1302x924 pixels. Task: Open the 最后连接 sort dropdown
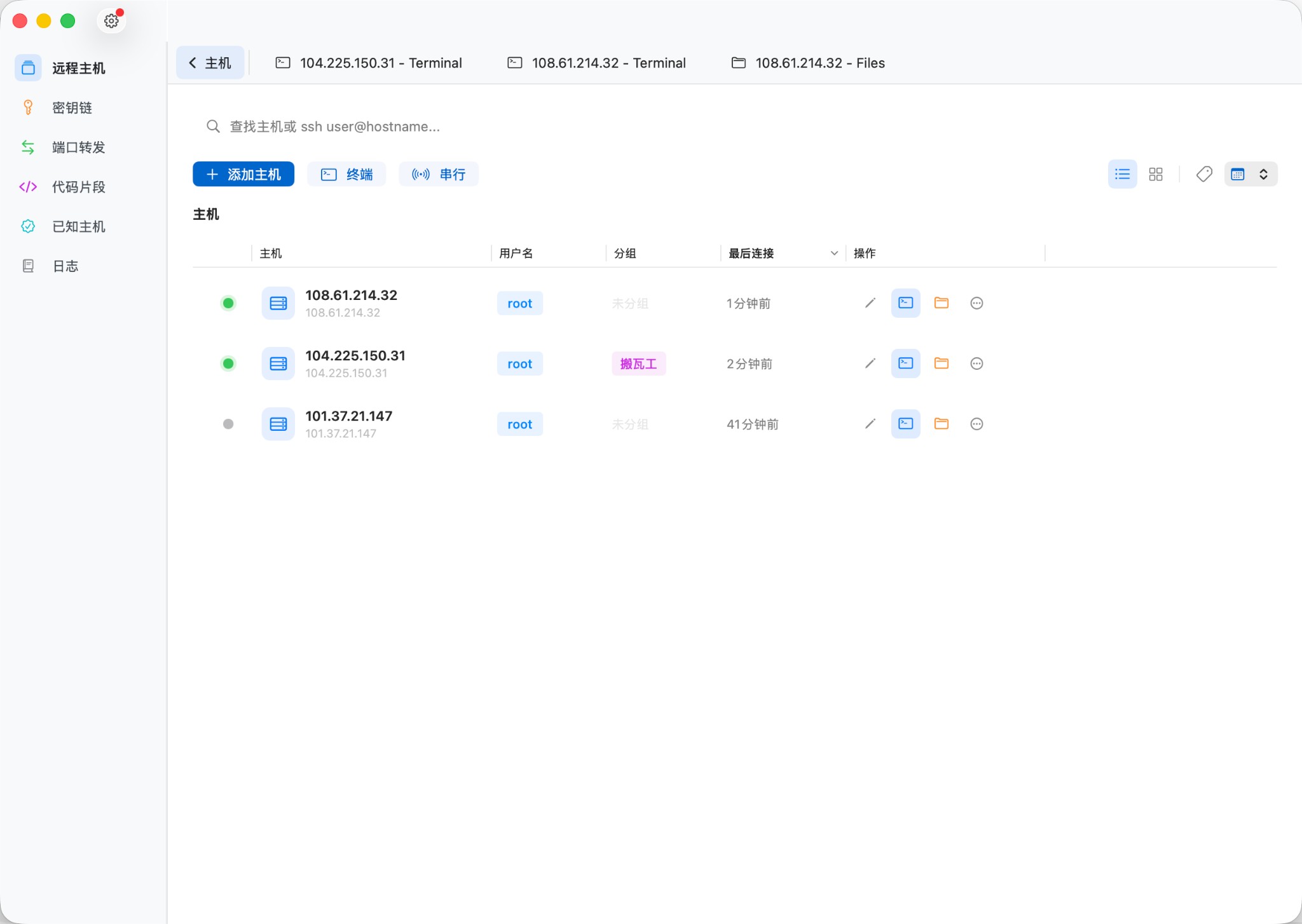click(833, 253)
